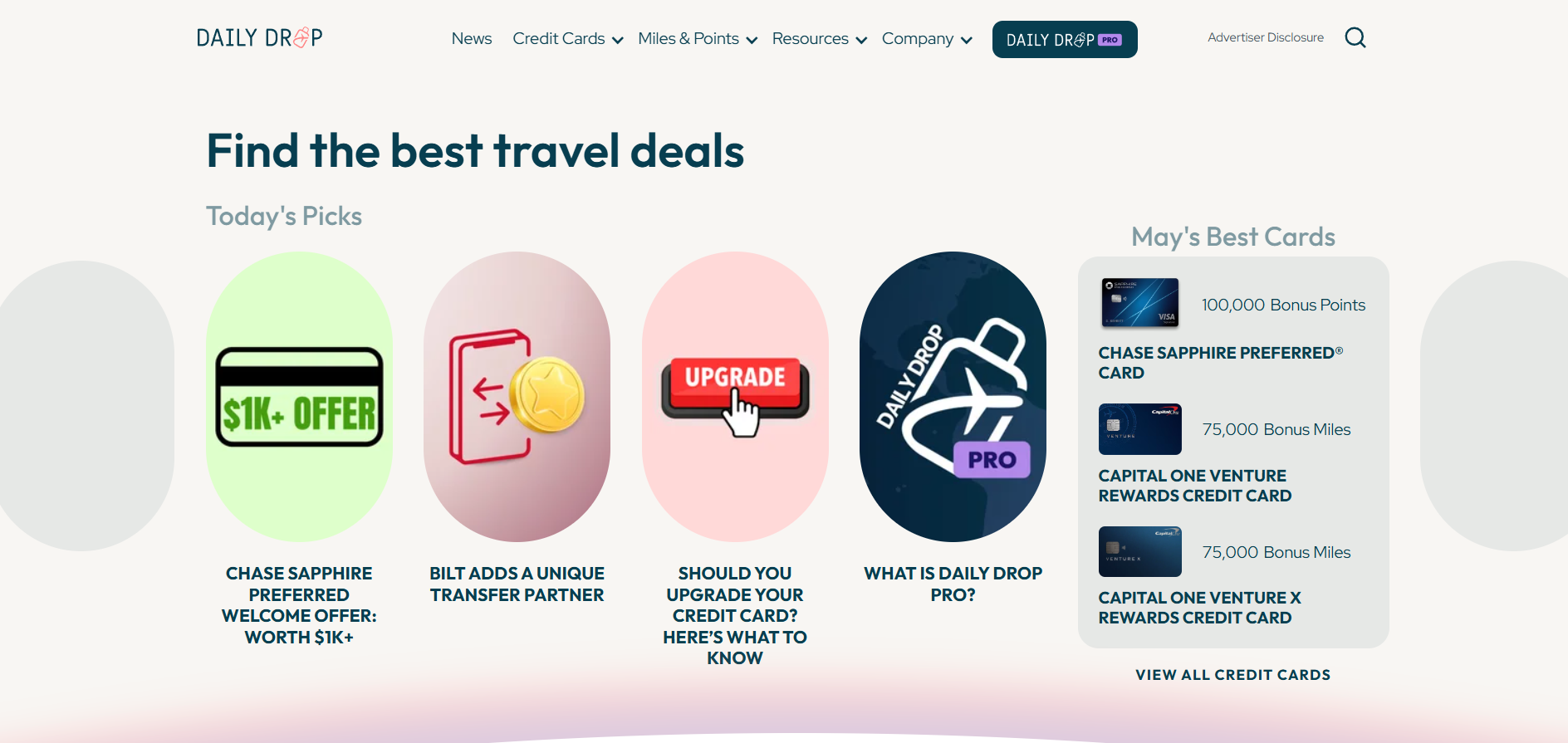Open the Capital One Venture X Rewards title
This screenshot has width=1568, height=743.
pos(1199,608)
